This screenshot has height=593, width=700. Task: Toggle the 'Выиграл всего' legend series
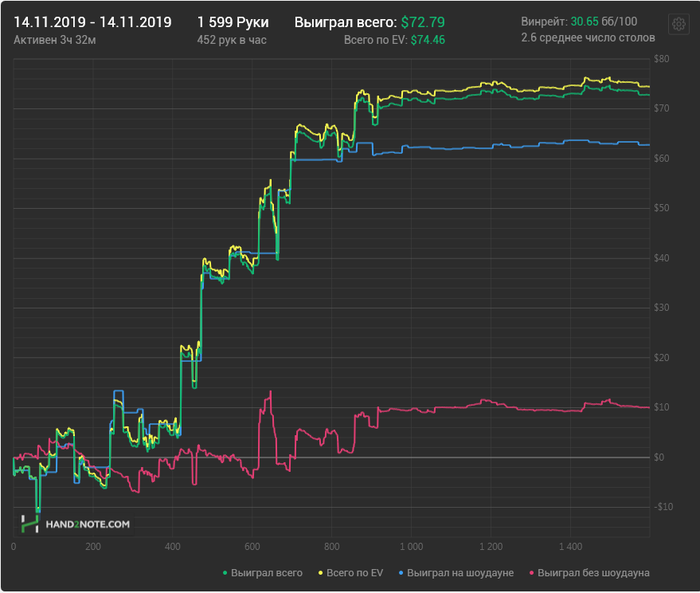(x=262, y=573)
